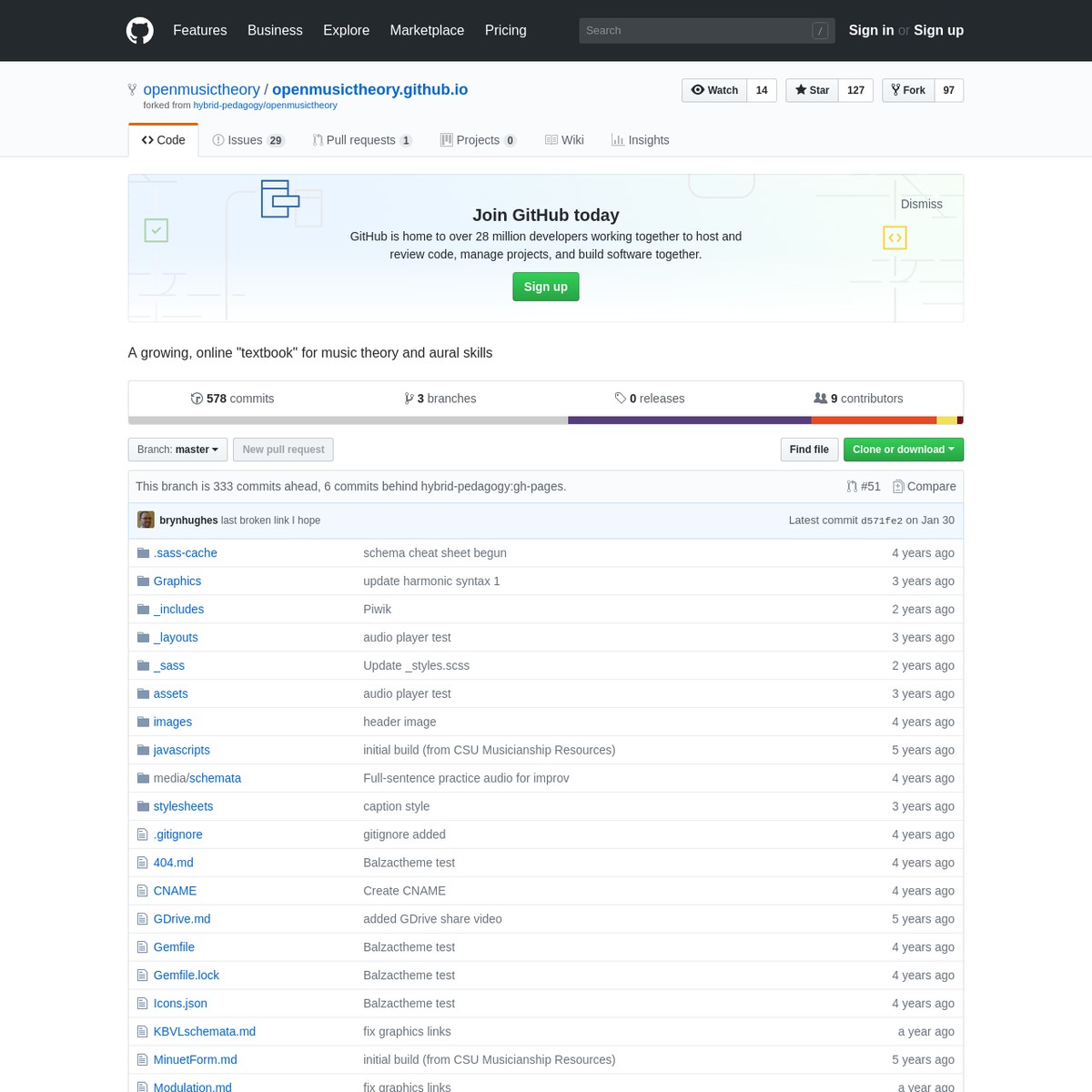Click the folder icon beside .sass-cache
The height and width of the screenshot is (1092, 1092).
[x=143, y=552]
